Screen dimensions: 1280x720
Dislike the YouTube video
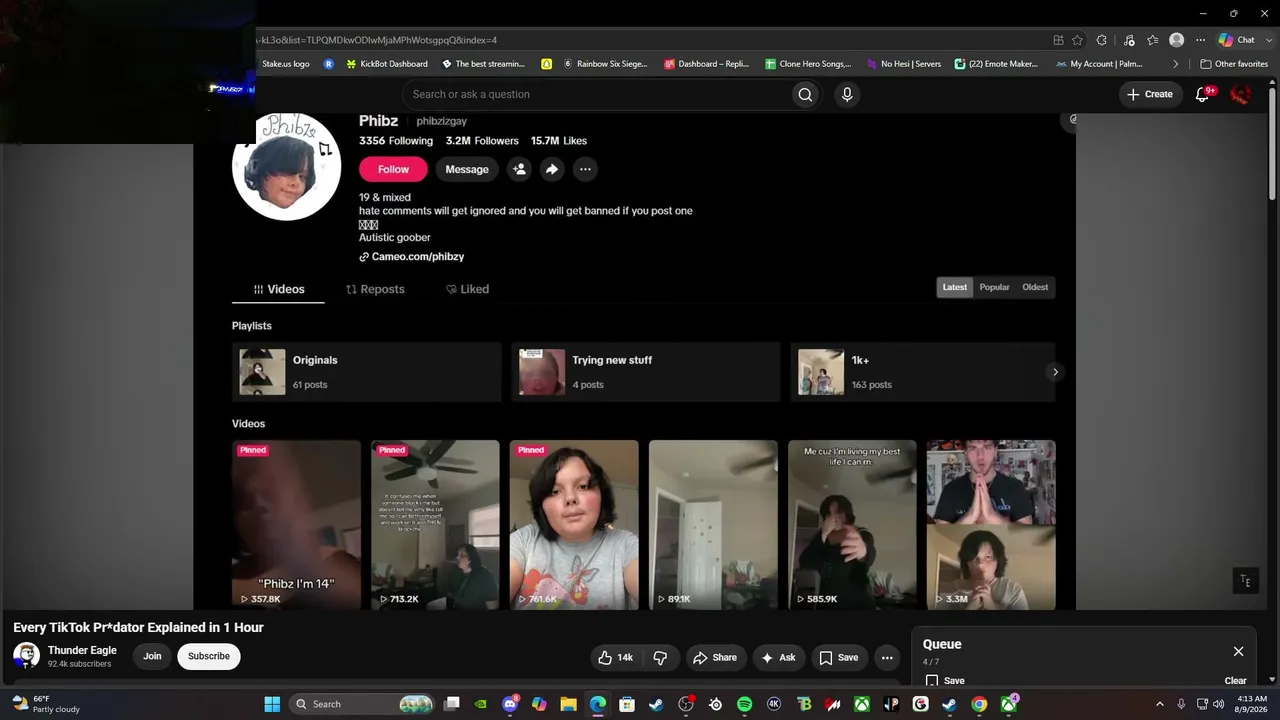(660, 657)
